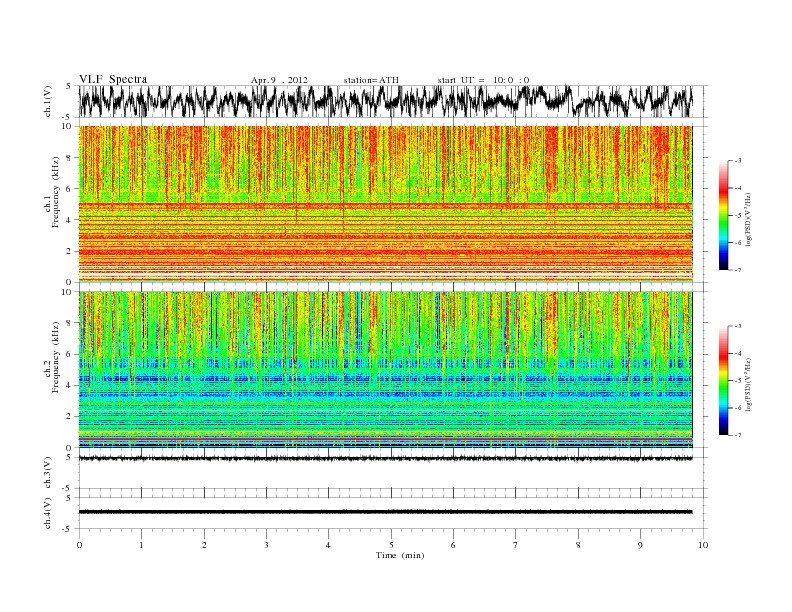Click the time axis tick label "3"

point(267,545)
